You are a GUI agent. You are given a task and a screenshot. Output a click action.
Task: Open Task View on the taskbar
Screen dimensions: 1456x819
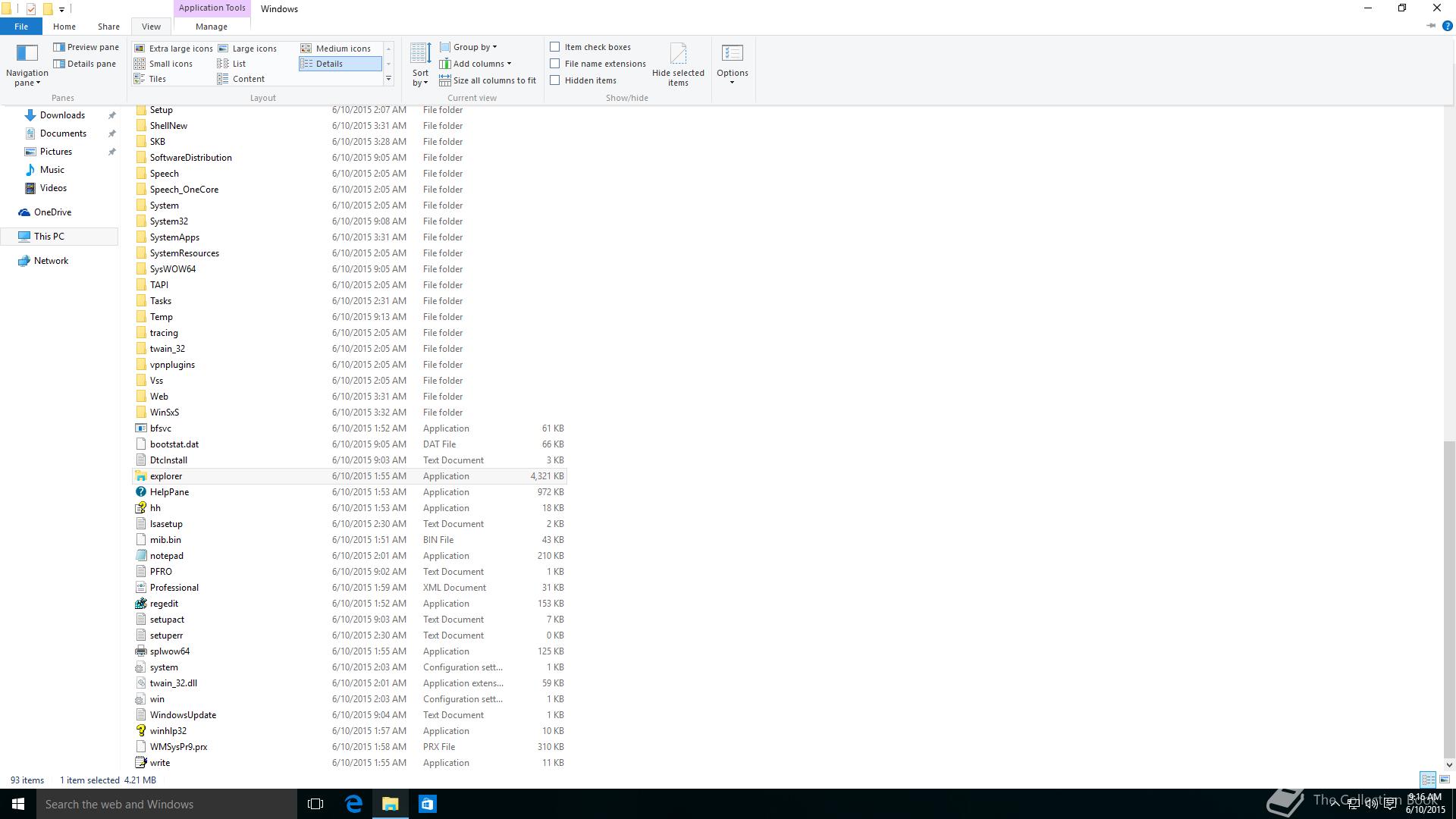pos(315,804)
